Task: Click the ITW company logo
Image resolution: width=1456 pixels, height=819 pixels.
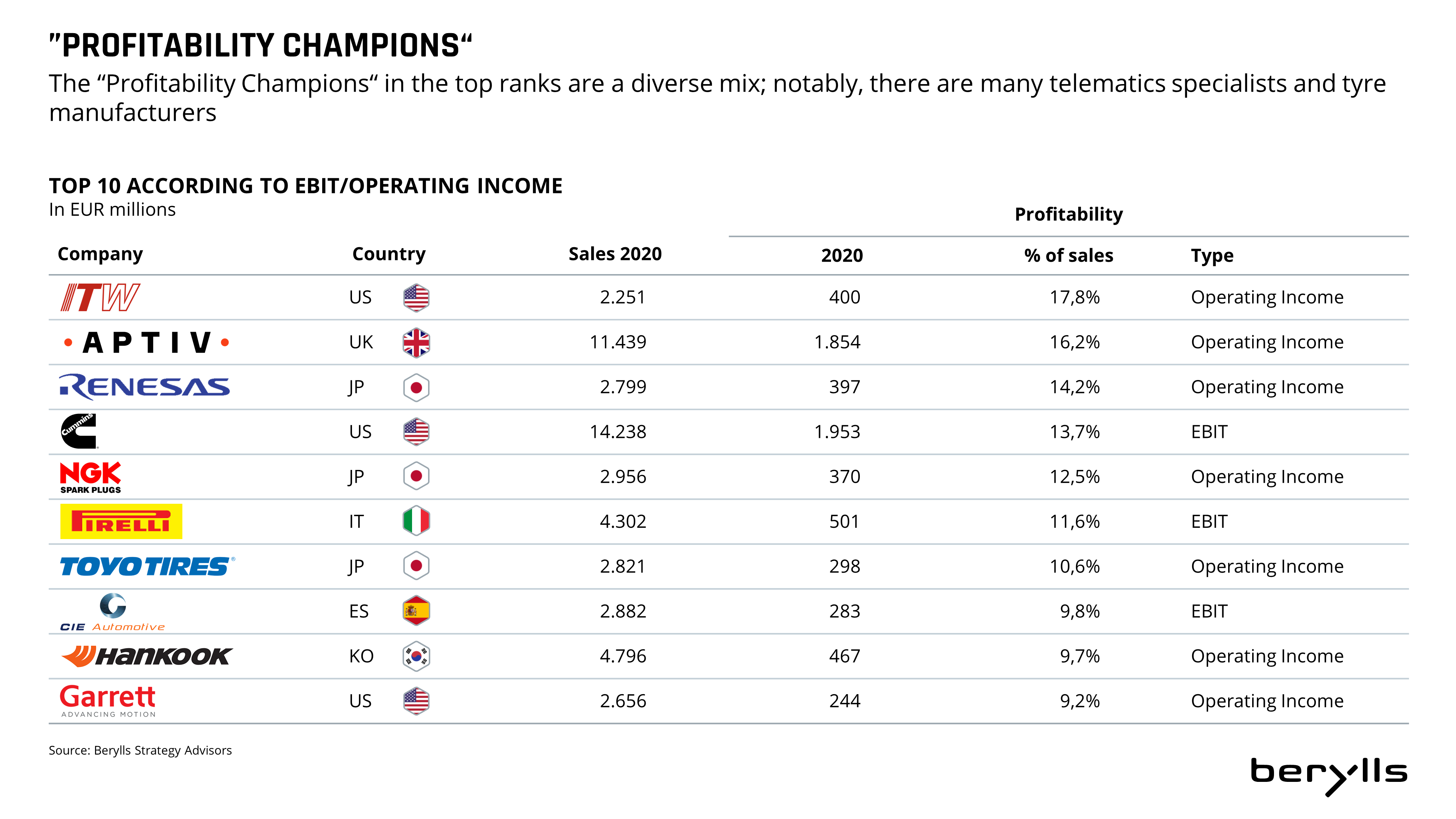Action: point(100,297)
